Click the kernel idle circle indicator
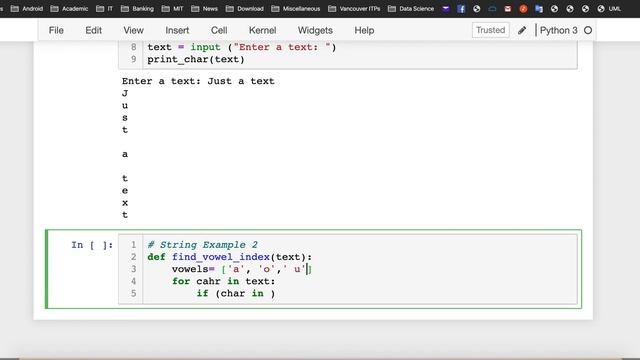 click(588, 30)
